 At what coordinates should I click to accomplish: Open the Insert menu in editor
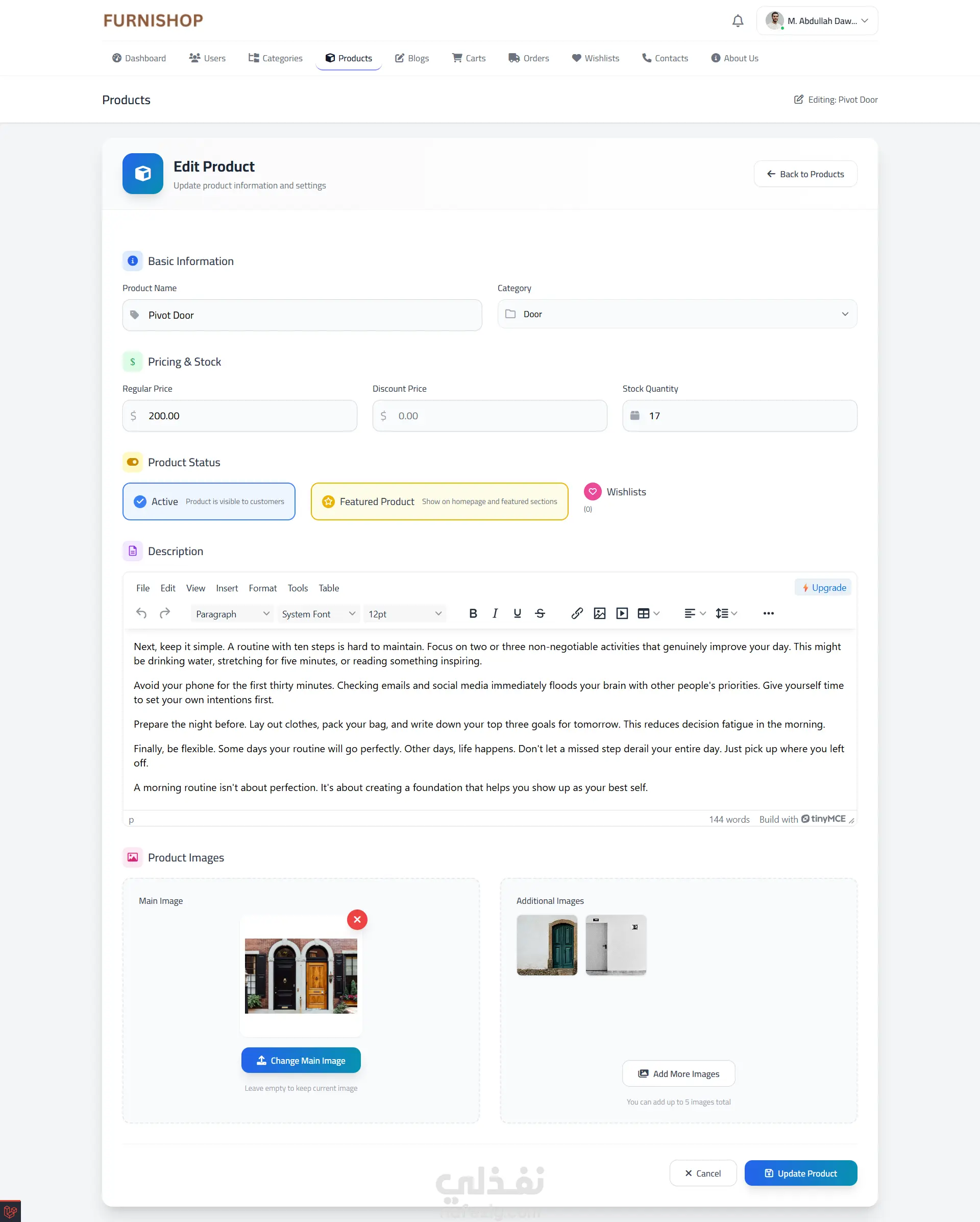(227, 588)
